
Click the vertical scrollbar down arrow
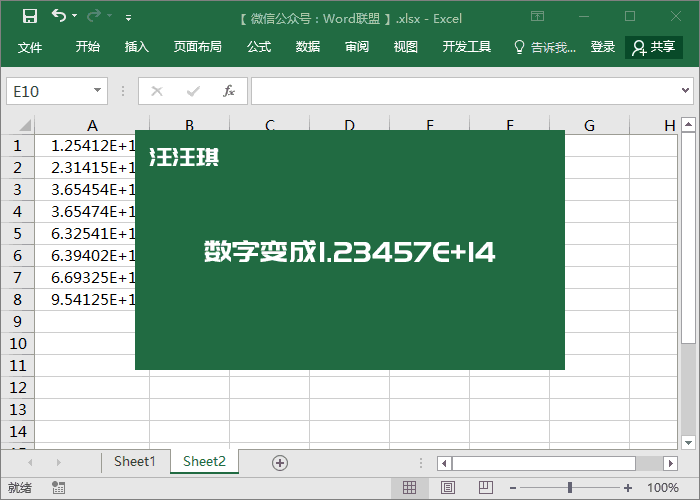pyautogui.click(x=688, y=443)
